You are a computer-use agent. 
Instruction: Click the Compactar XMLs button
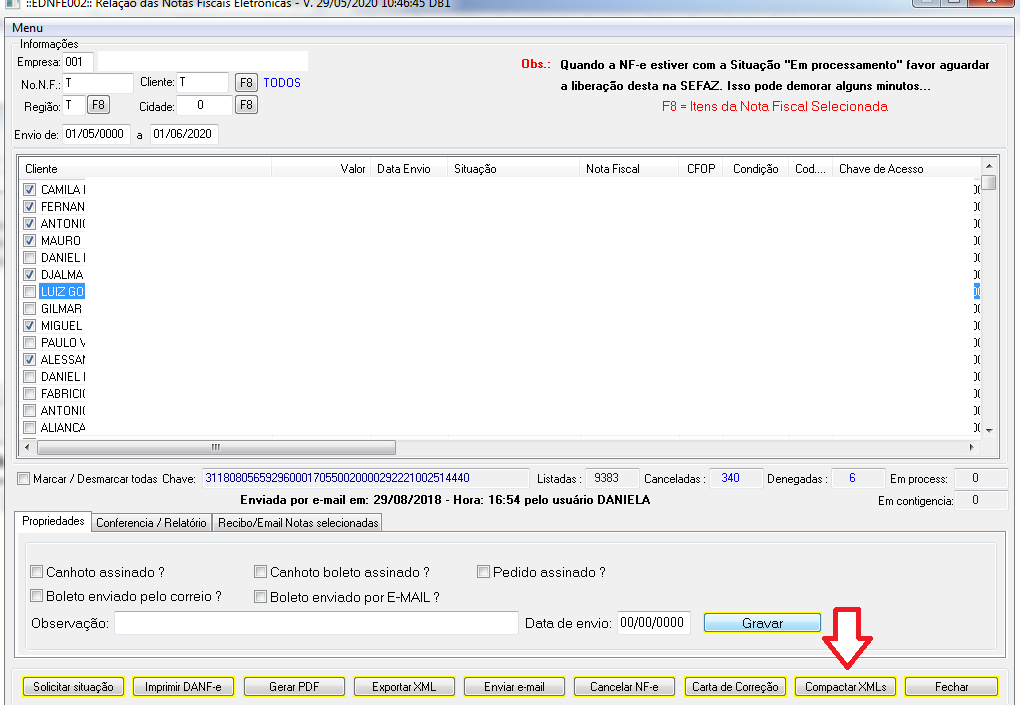[845, 687]
